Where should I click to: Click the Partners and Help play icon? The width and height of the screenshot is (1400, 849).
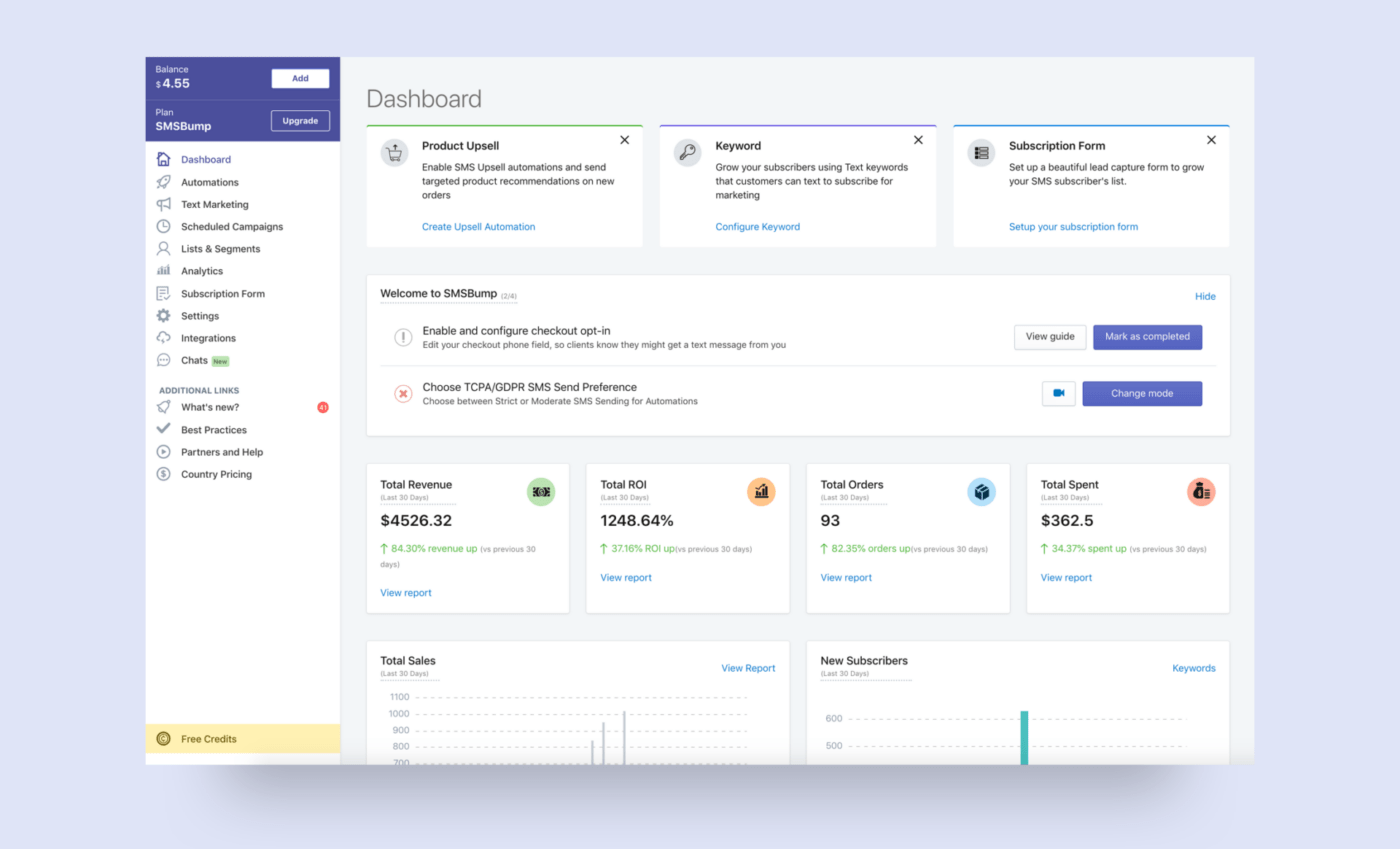[163, 451]
